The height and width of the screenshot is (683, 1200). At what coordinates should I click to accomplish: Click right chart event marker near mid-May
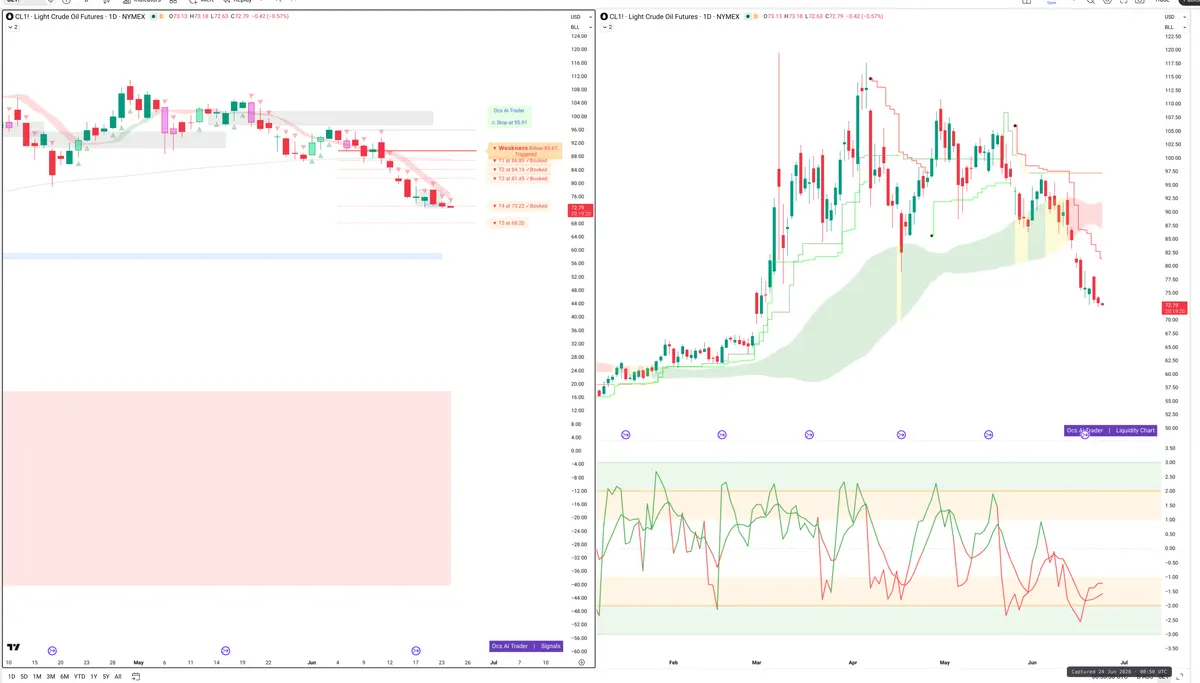[x=988, y=434]
